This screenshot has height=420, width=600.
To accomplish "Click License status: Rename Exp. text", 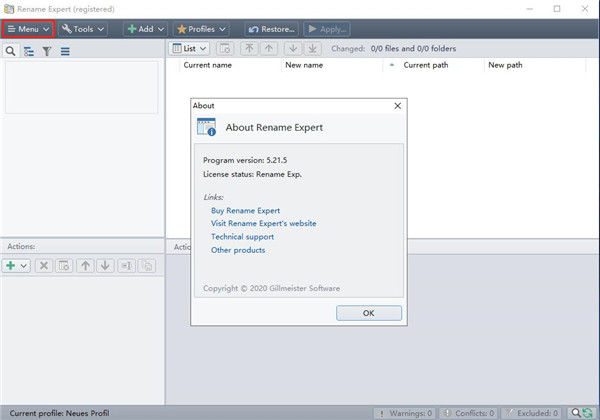I will (253, 174).
